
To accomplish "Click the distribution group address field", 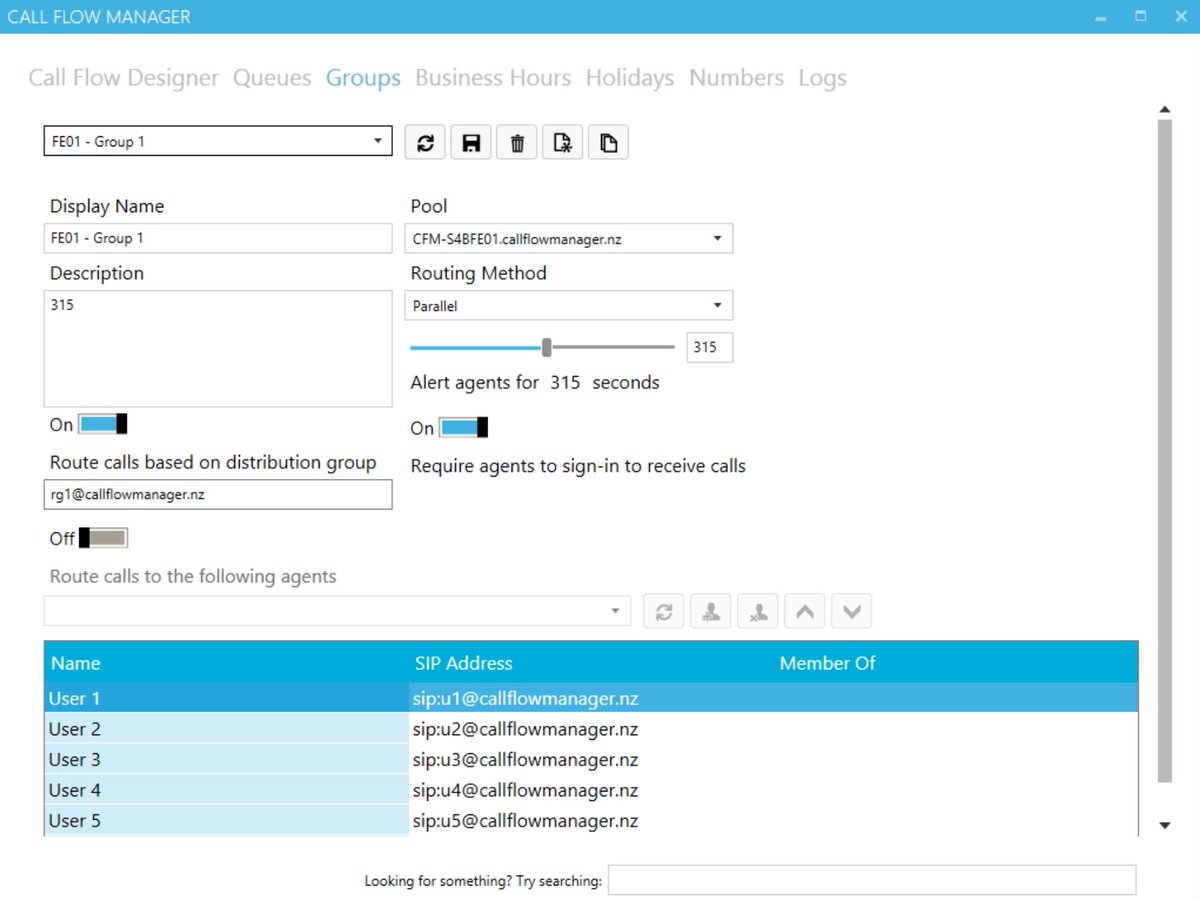I will pyautogui.click(x=218, y=494).
